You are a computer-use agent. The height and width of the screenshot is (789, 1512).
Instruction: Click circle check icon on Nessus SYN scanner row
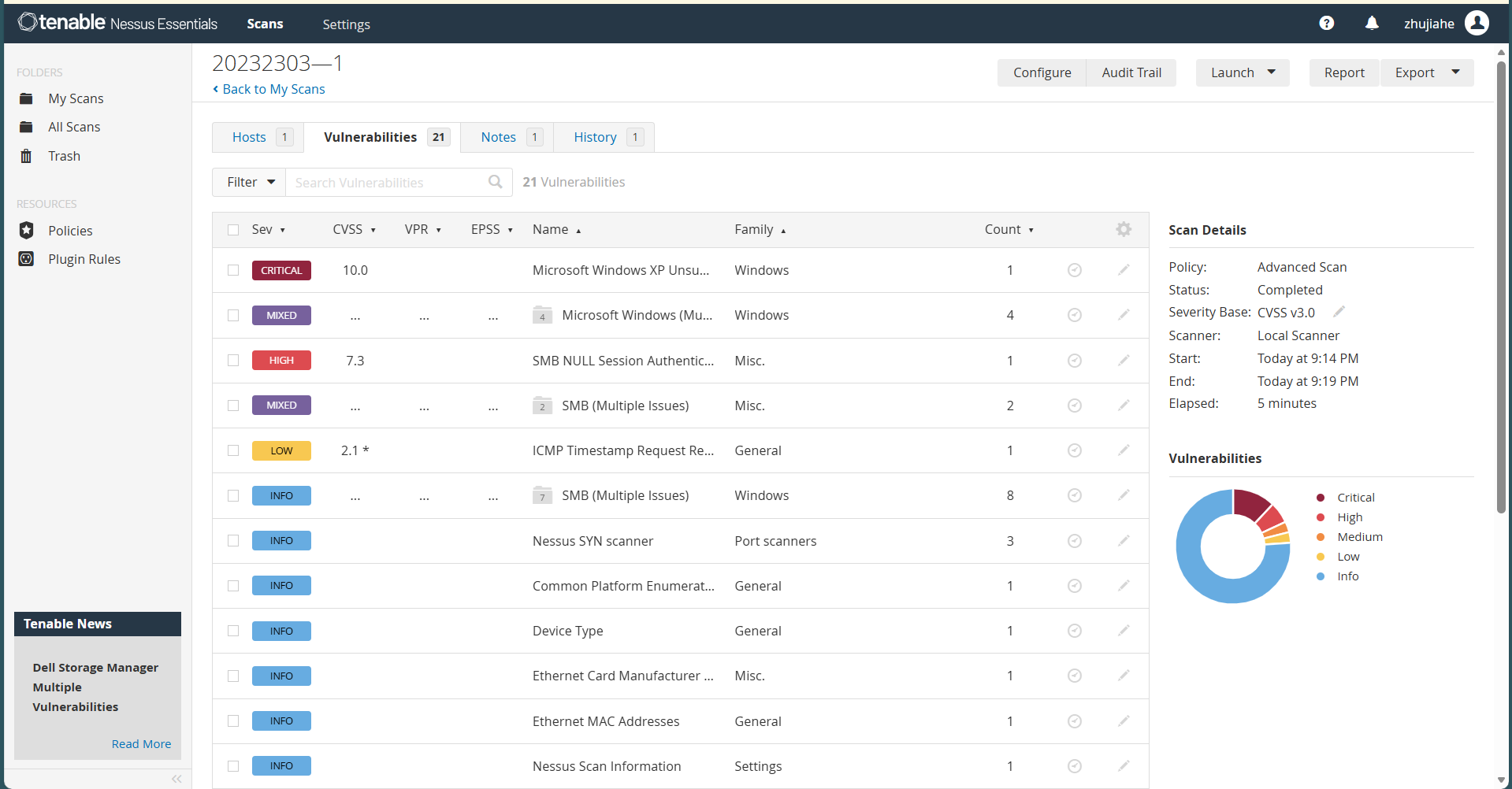point(1074,541)
